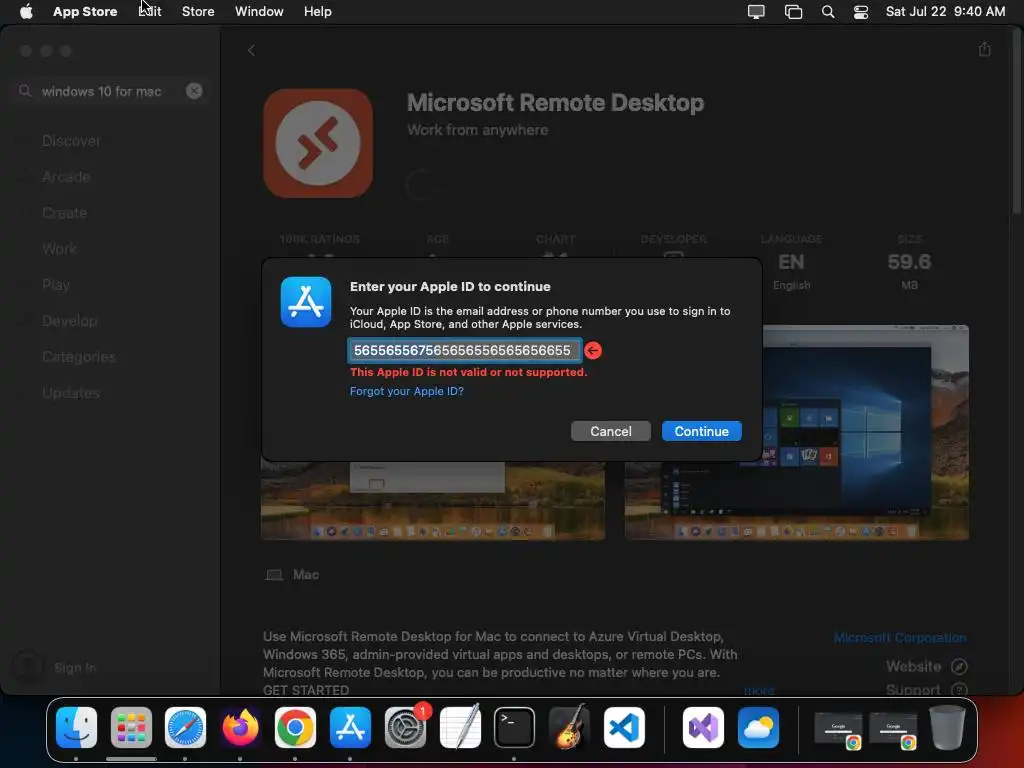1024x768 pixels.
Task: Cancel the Apple ID dialog
Action: (611, 431)
